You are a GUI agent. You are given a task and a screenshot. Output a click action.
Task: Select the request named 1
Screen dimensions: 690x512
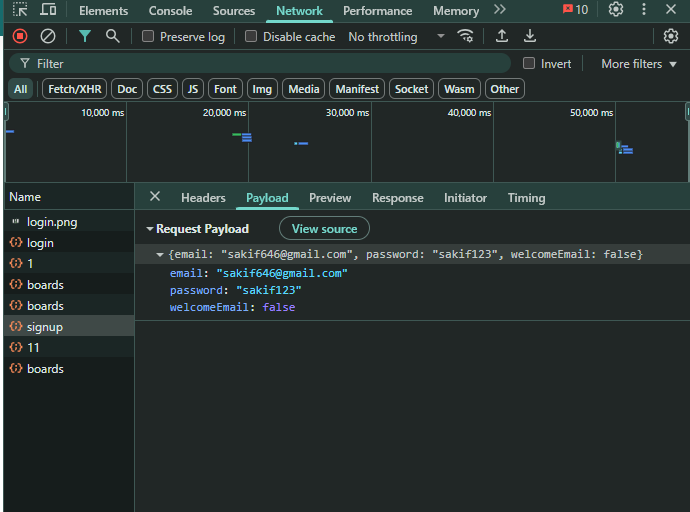click(x=69, y=263)
